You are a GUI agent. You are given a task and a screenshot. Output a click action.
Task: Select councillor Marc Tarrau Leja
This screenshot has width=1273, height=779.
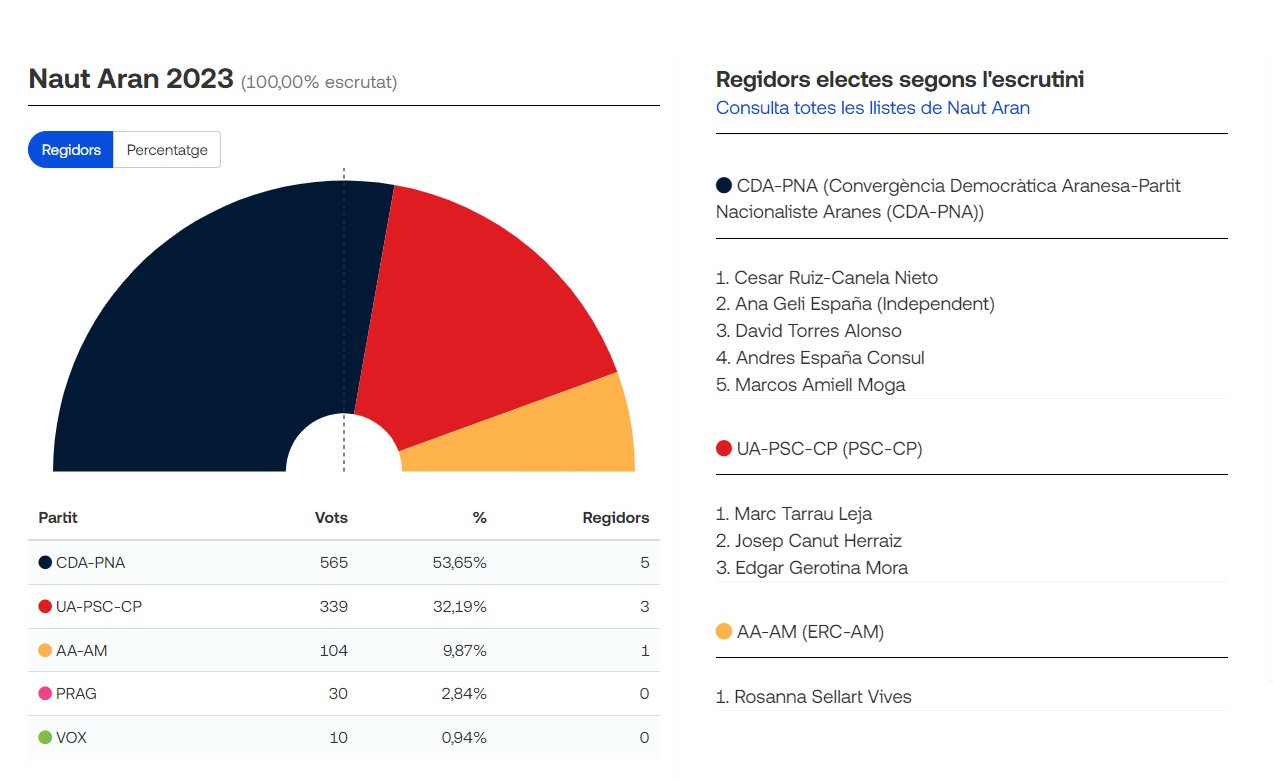[803, 514]
